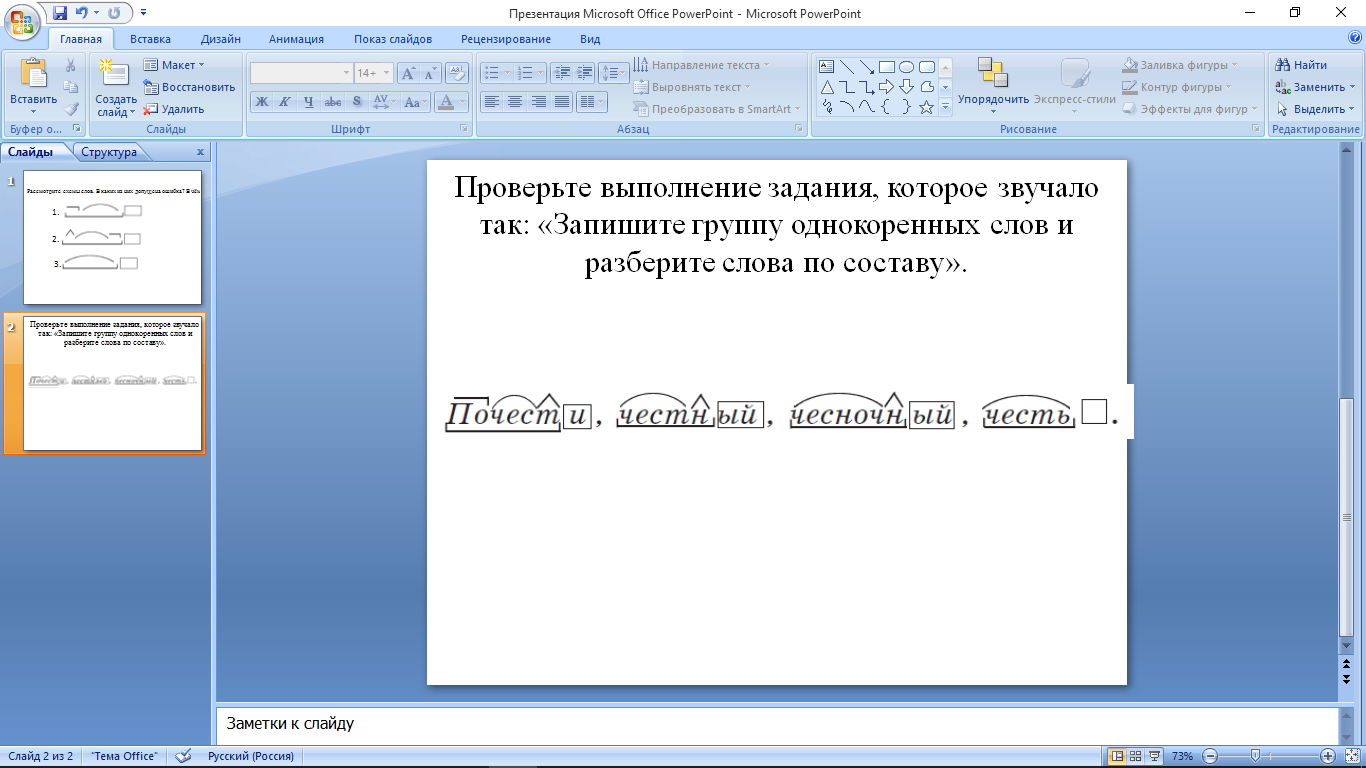Toggle text shadow S formatting
Image resolution: width=1366 pixels, height=768 pixels.
pos(357,101)
